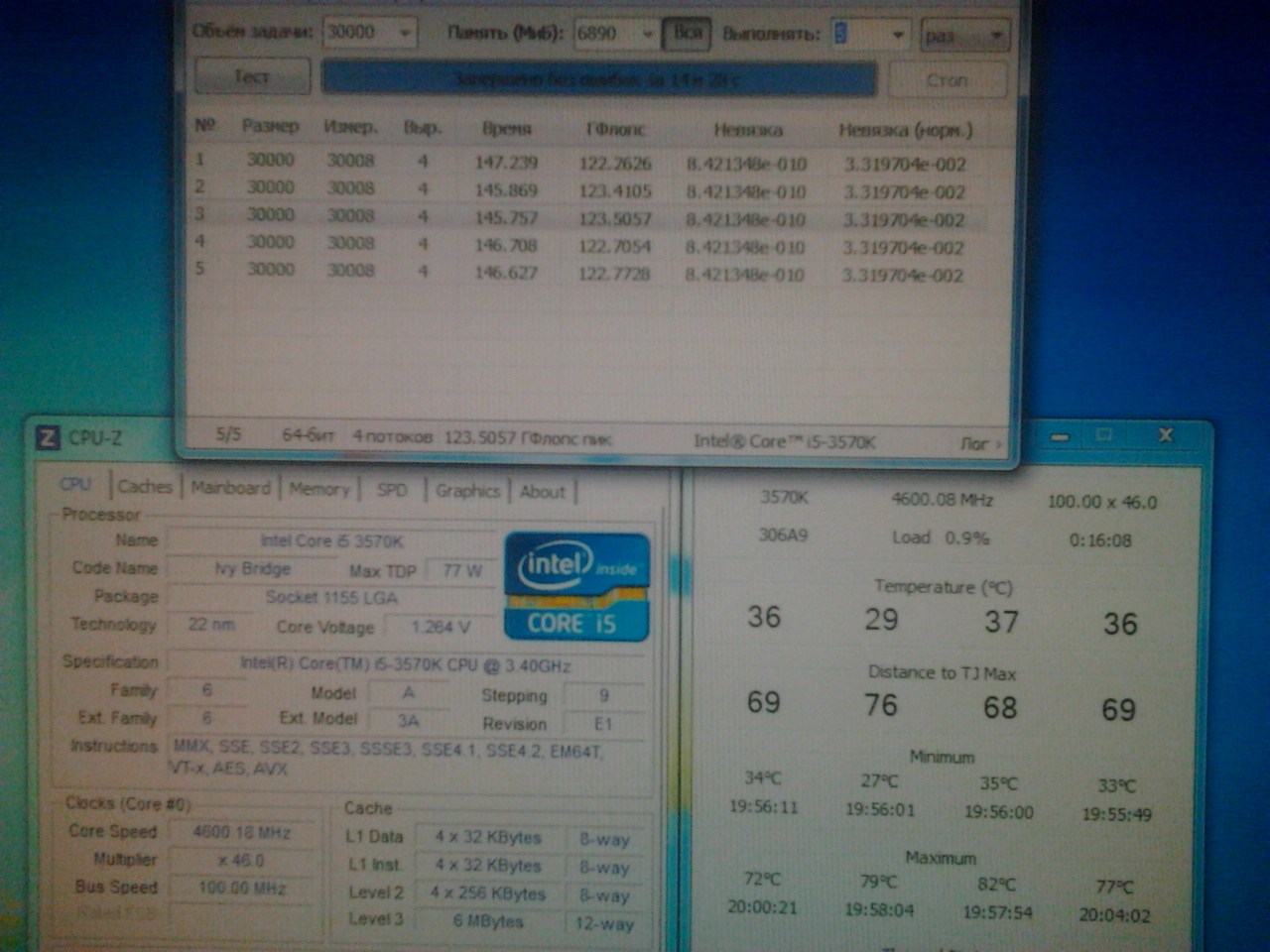Click the '100.00 x 46.0' reading in temperature window
The width and height of the screenshot is (1270, 952).
coord(1102,502)
